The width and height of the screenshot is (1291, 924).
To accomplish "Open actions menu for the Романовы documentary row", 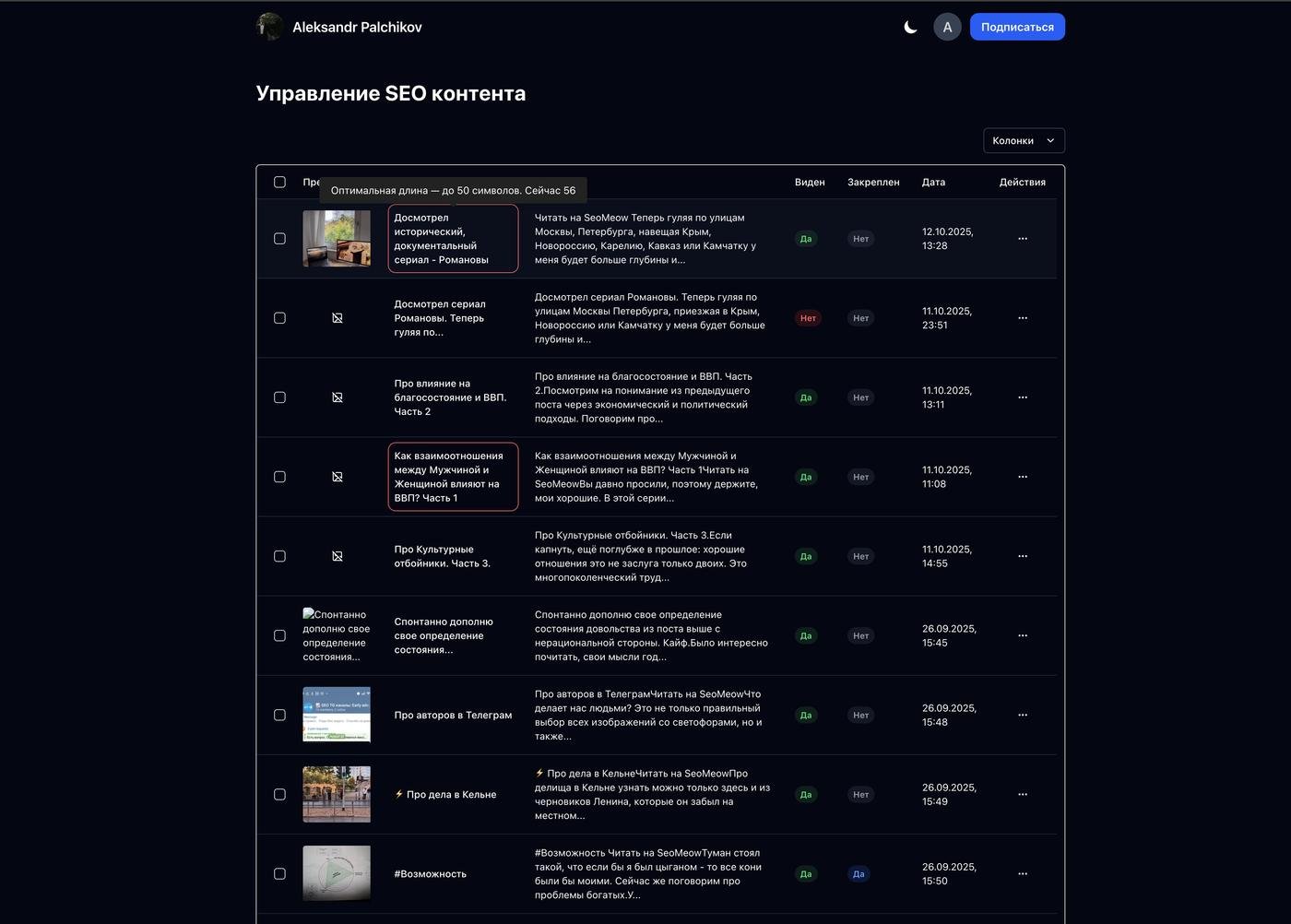I will [x=1022, y=239].
